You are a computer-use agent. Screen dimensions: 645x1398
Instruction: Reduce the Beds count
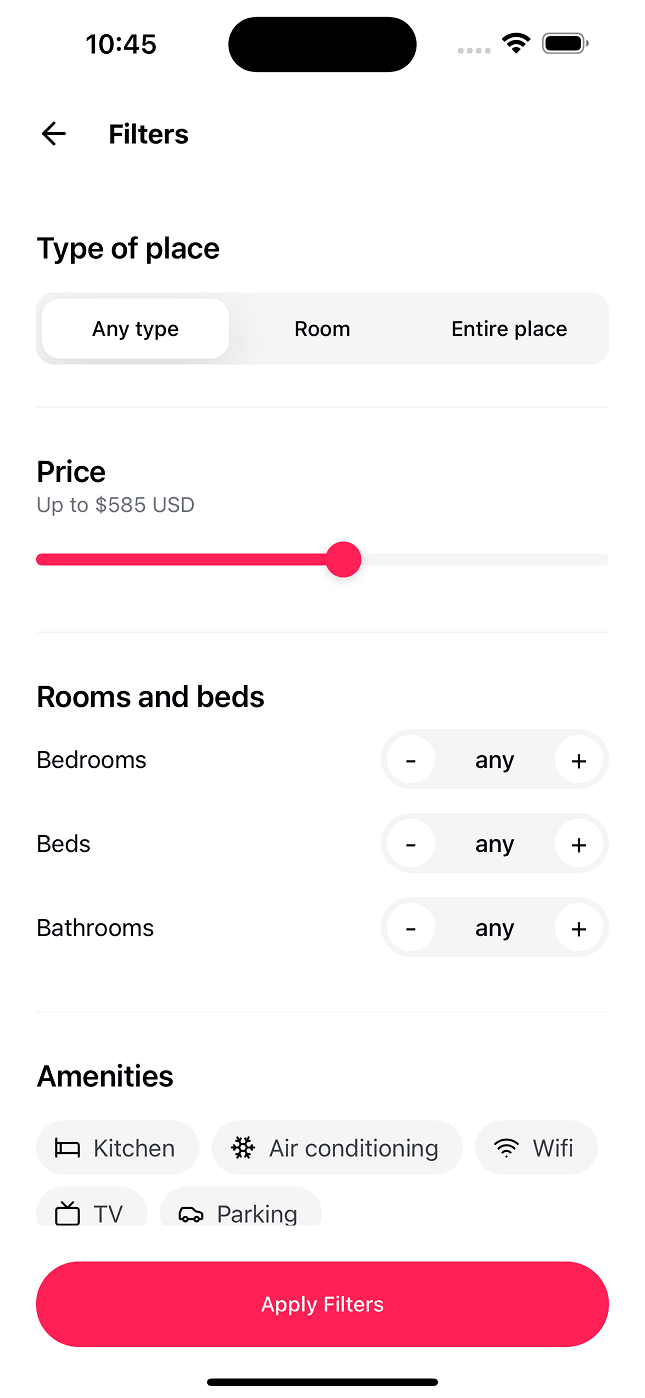click(411, 845)
